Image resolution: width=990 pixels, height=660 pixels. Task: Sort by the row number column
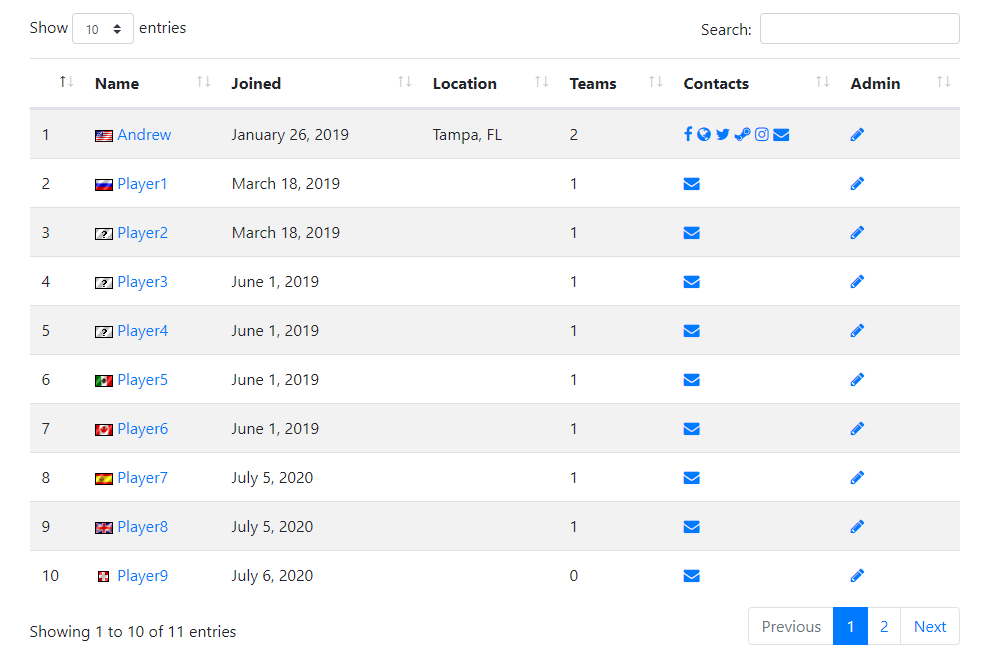pos(59,83)
